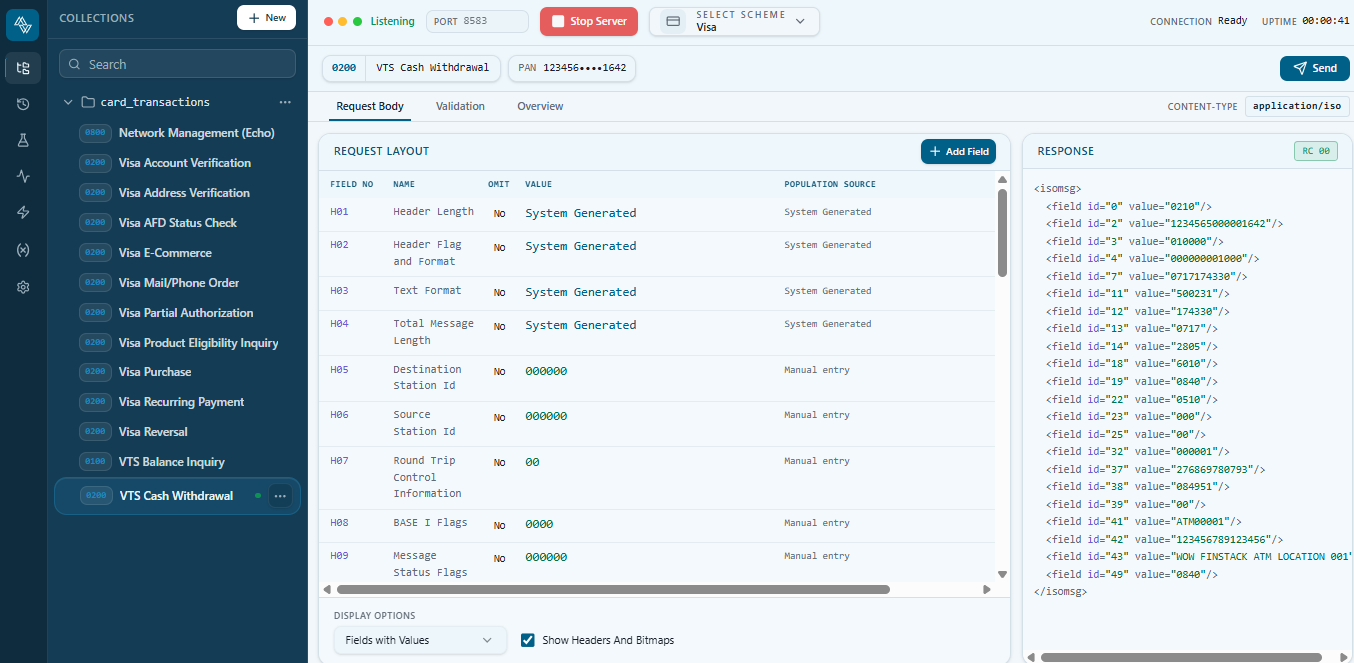The height and width of the screenshot is (663, 1354).
Task: Collapse the card_transactions folder chevron
Action: click(68, 102)
